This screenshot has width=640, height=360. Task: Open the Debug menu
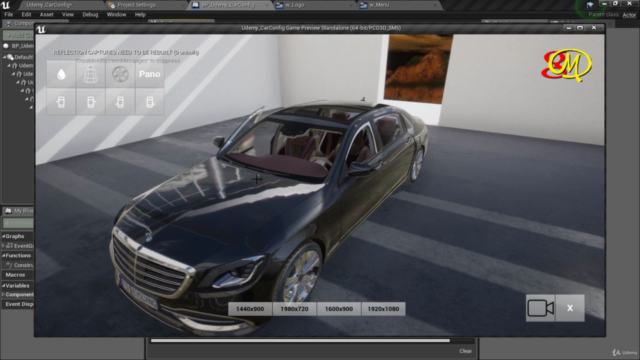[x=90, y=14]
